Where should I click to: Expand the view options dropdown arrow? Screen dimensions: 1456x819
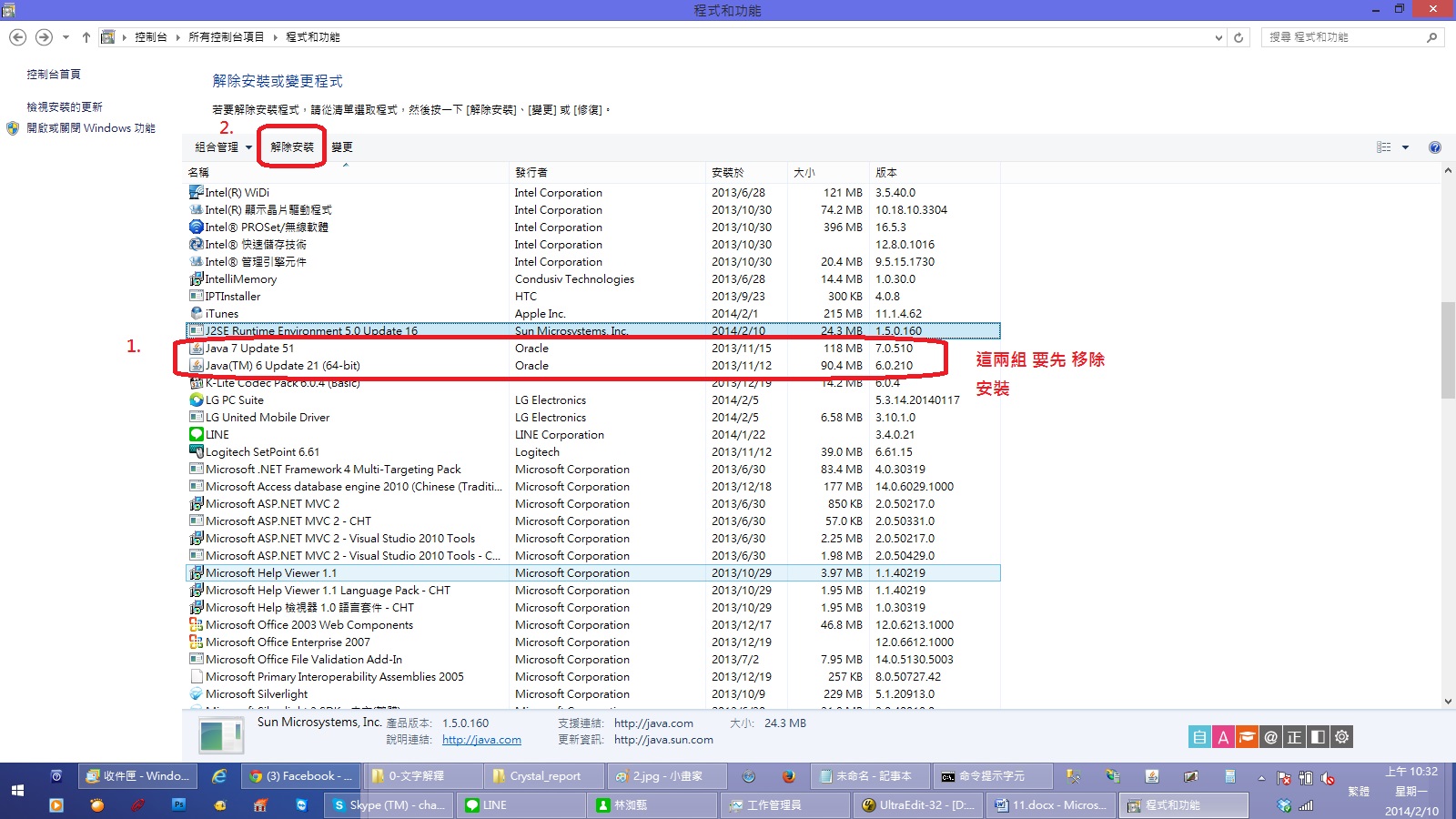(1405, 147)
